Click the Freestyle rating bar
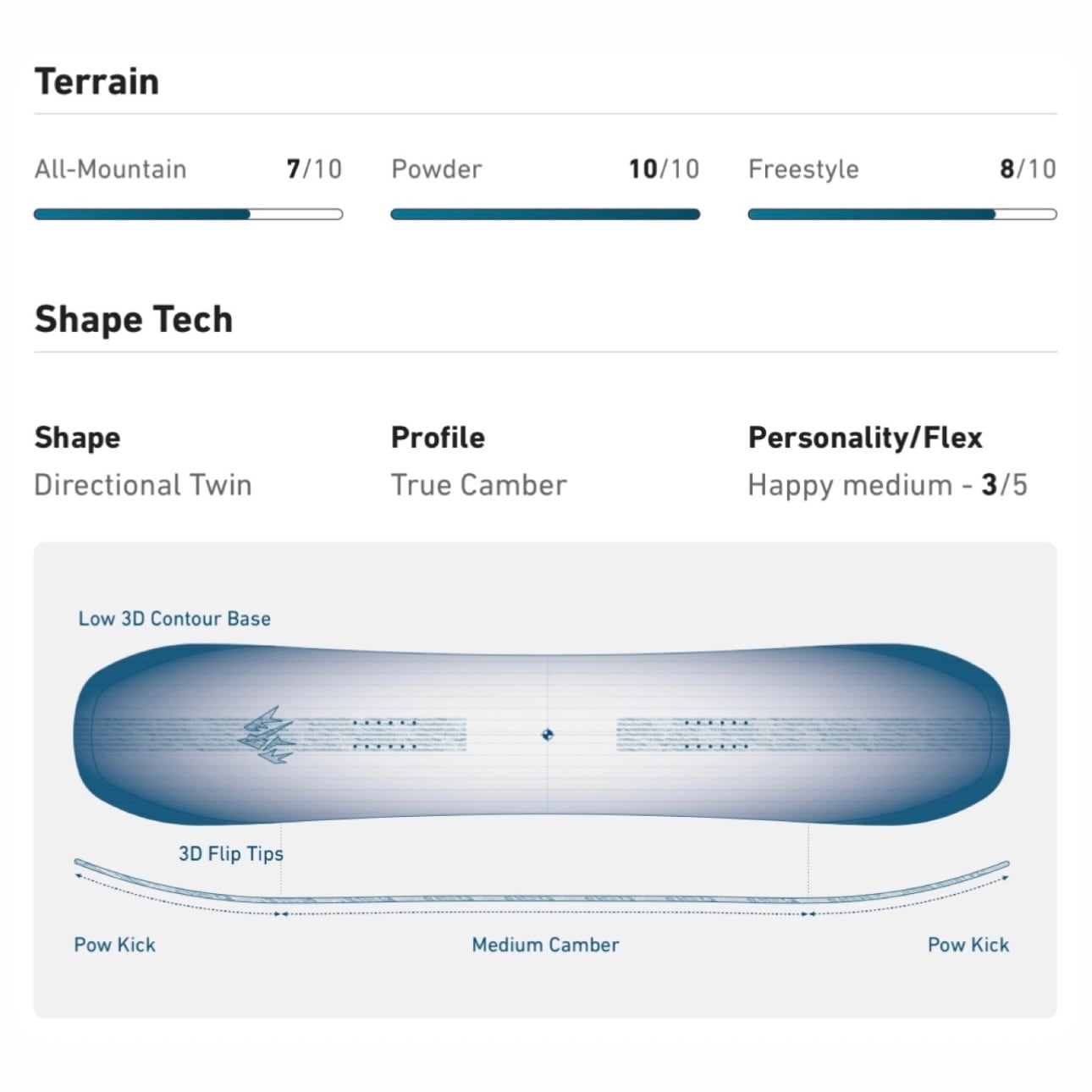This screenshot has width=1092, height=1092. [x=902, y=214]
